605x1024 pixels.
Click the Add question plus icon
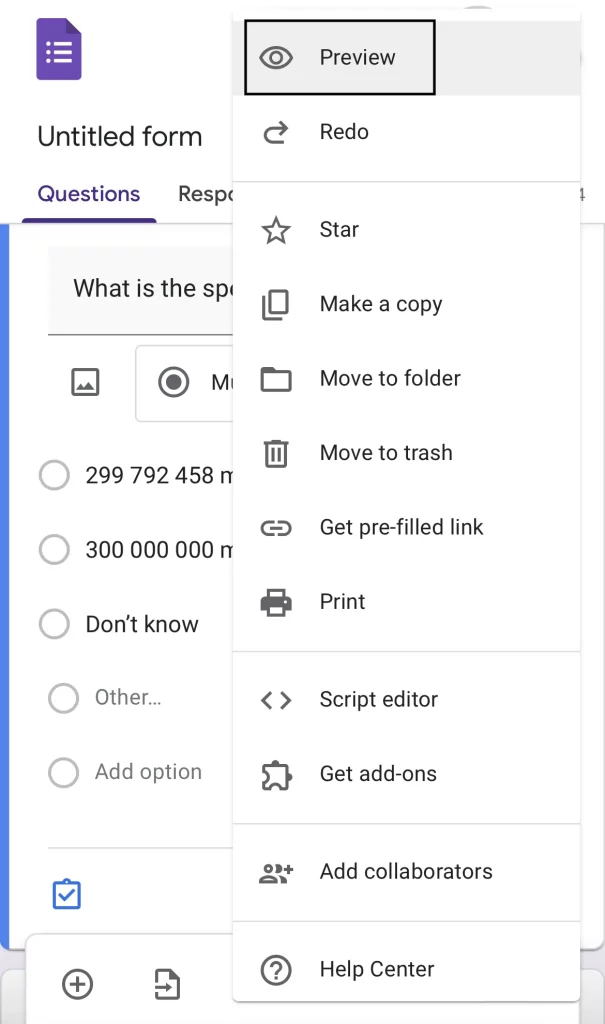click(x=77, y=985)
